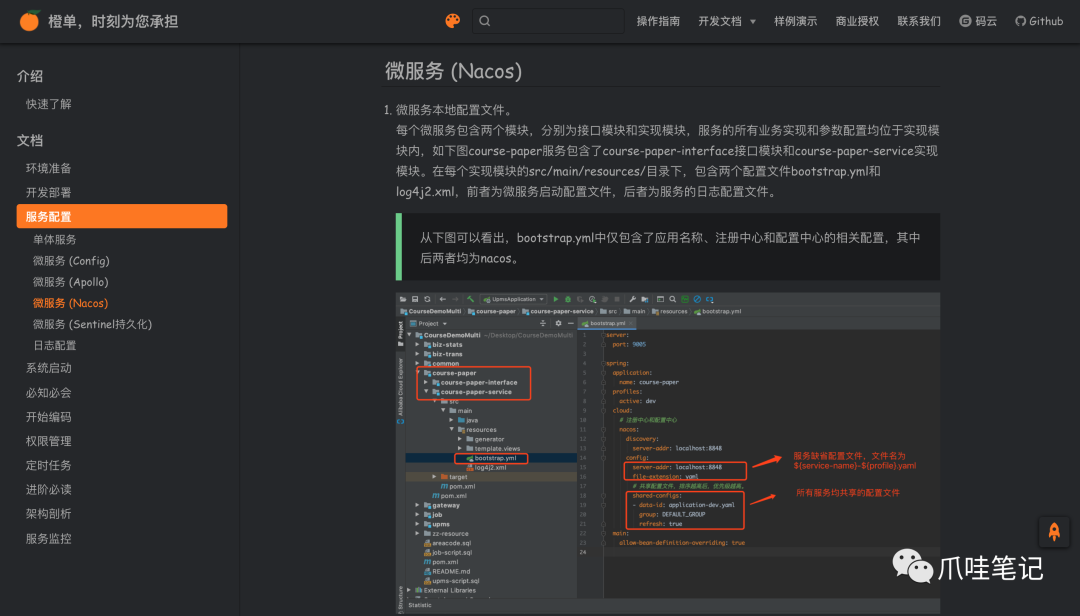Focus the header search box
The width and height of the screenshot is (1080, 616).
point(548,21)
